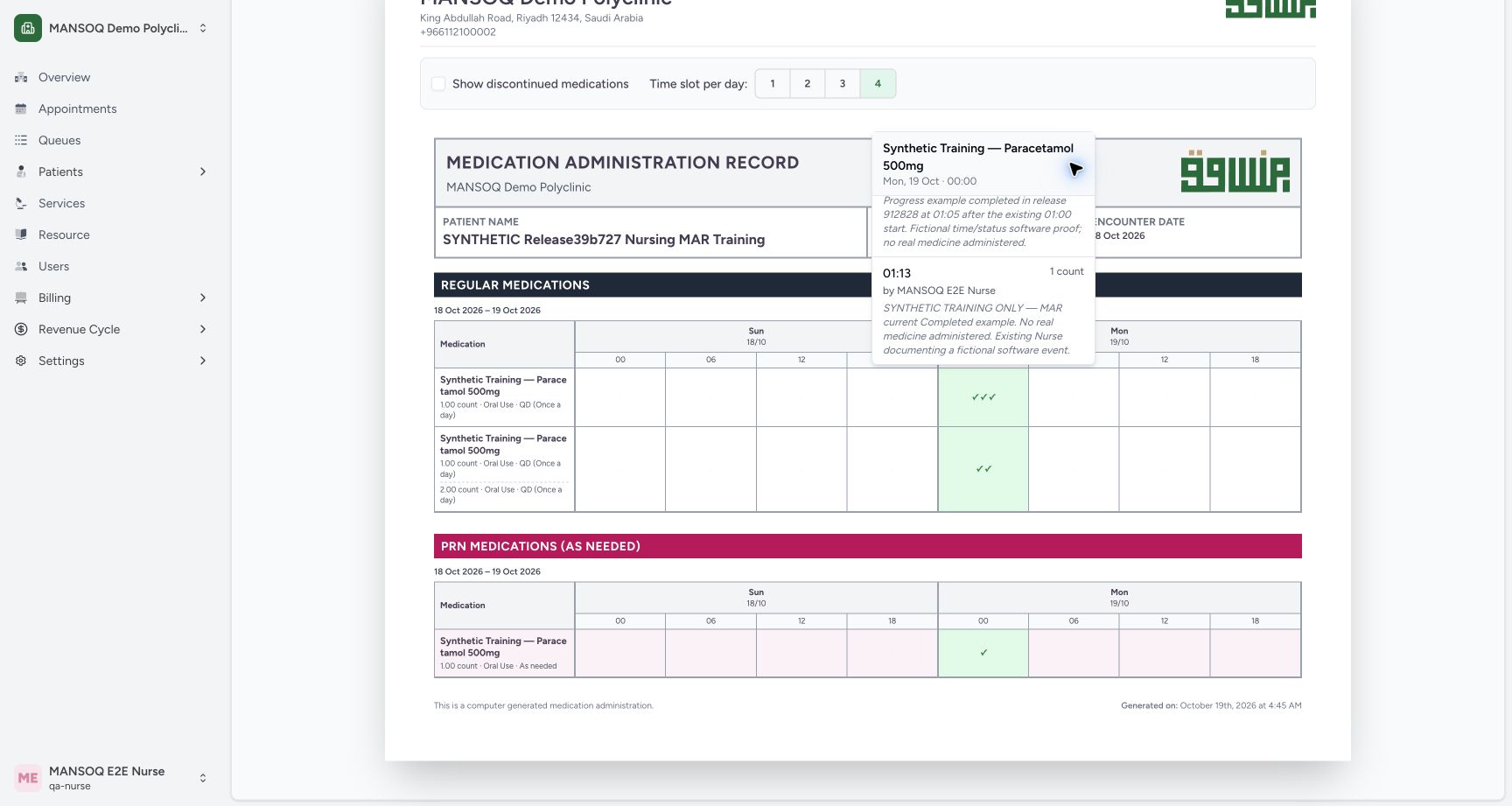Expand the Revenue Cycle submenu chevron

tap(203, 329)
